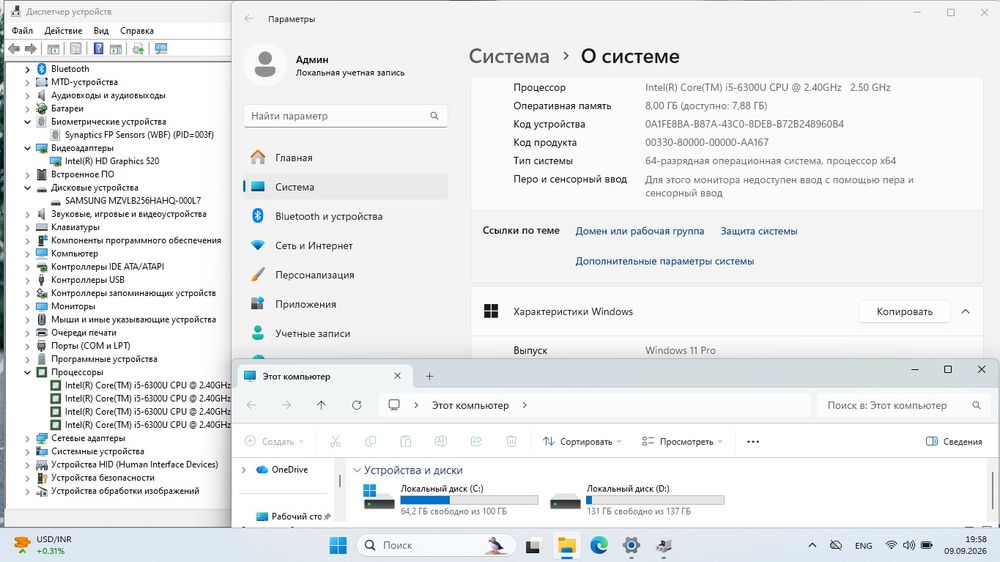Click search magnifier in Найти параметр field

tap(434, 116)
